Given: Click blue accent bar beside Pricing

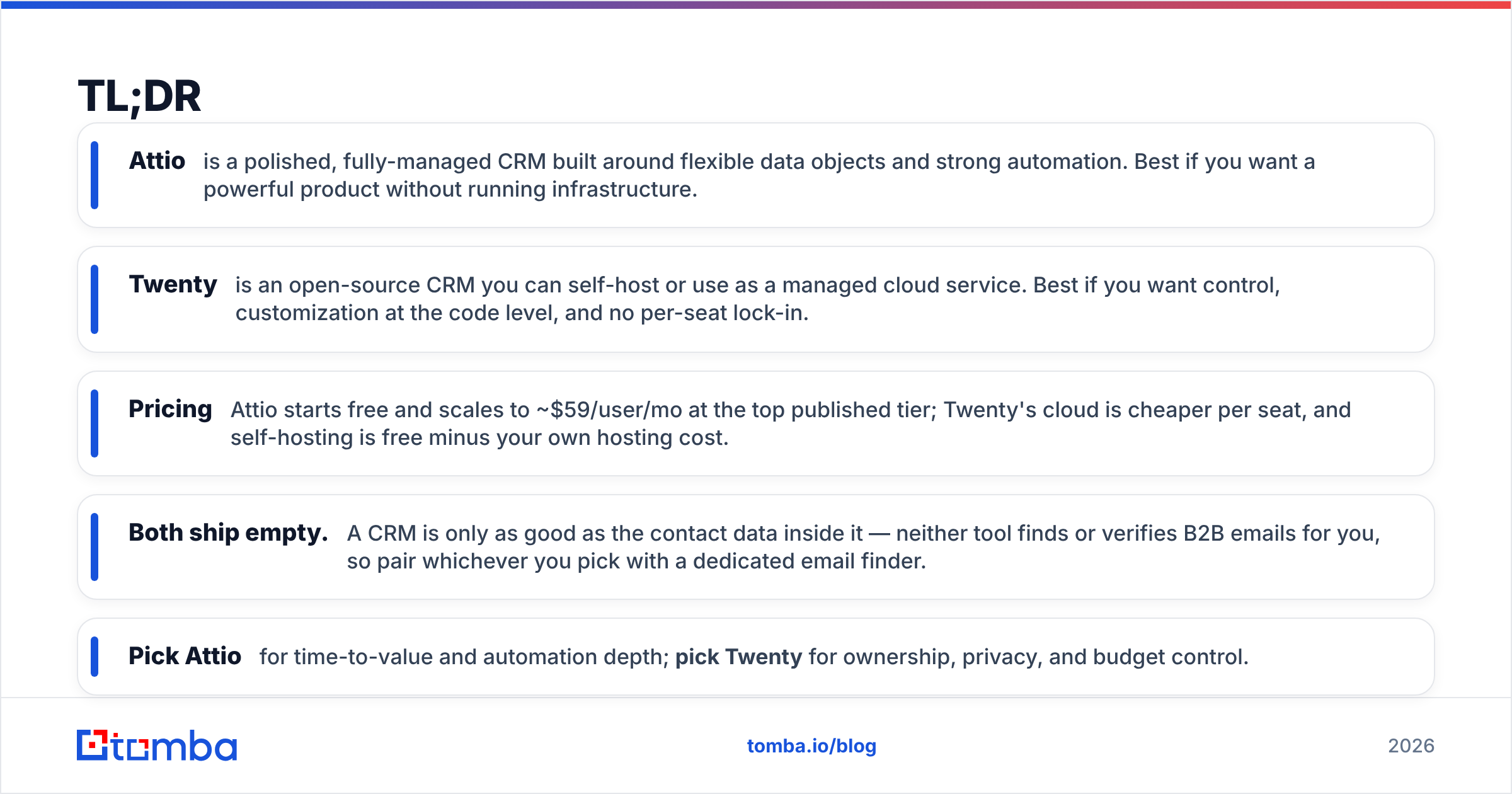Looking at the screenshot, I should coord(94,423).
